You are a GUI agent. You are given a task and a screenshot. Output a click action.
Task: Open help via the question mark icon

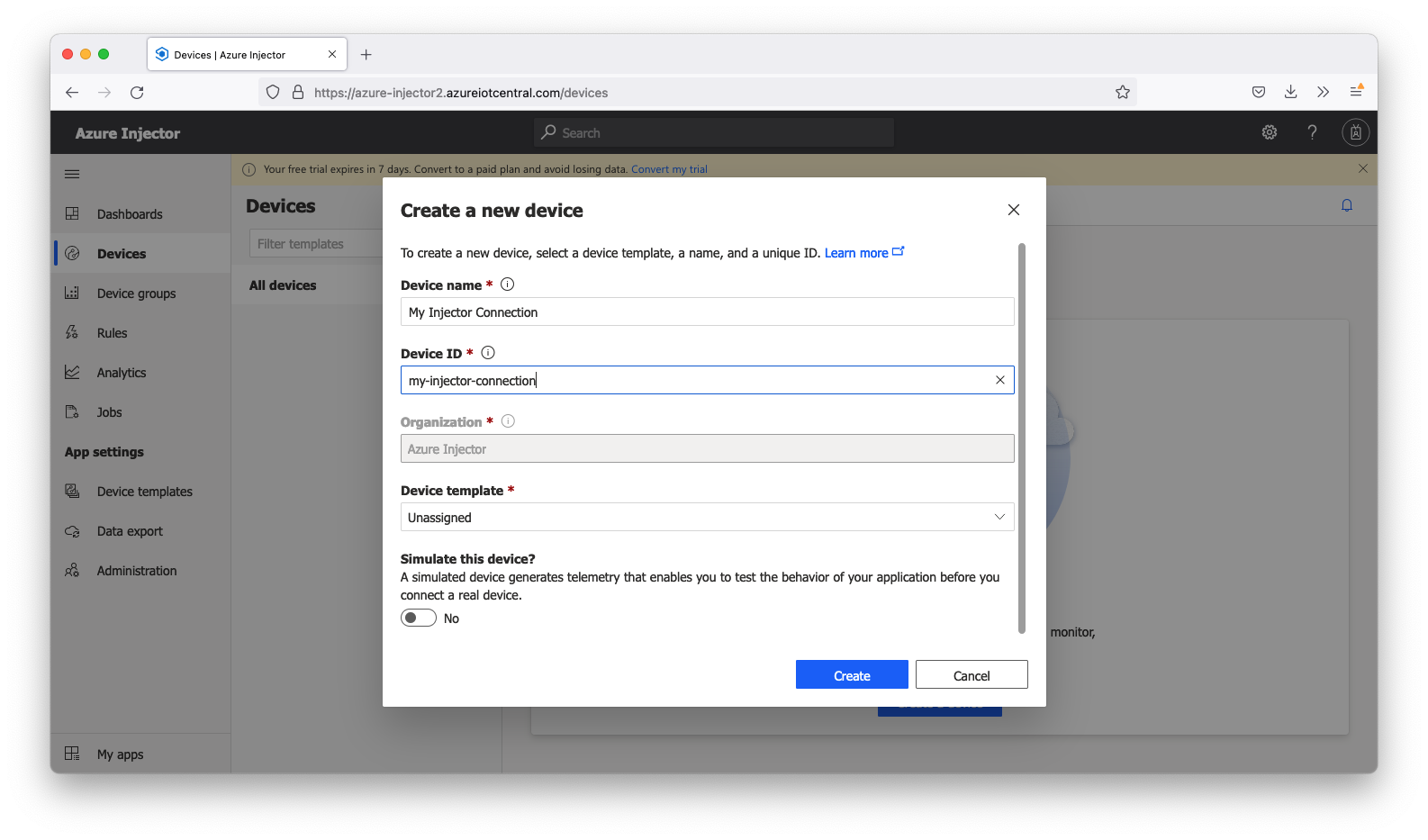[1312, 132]
